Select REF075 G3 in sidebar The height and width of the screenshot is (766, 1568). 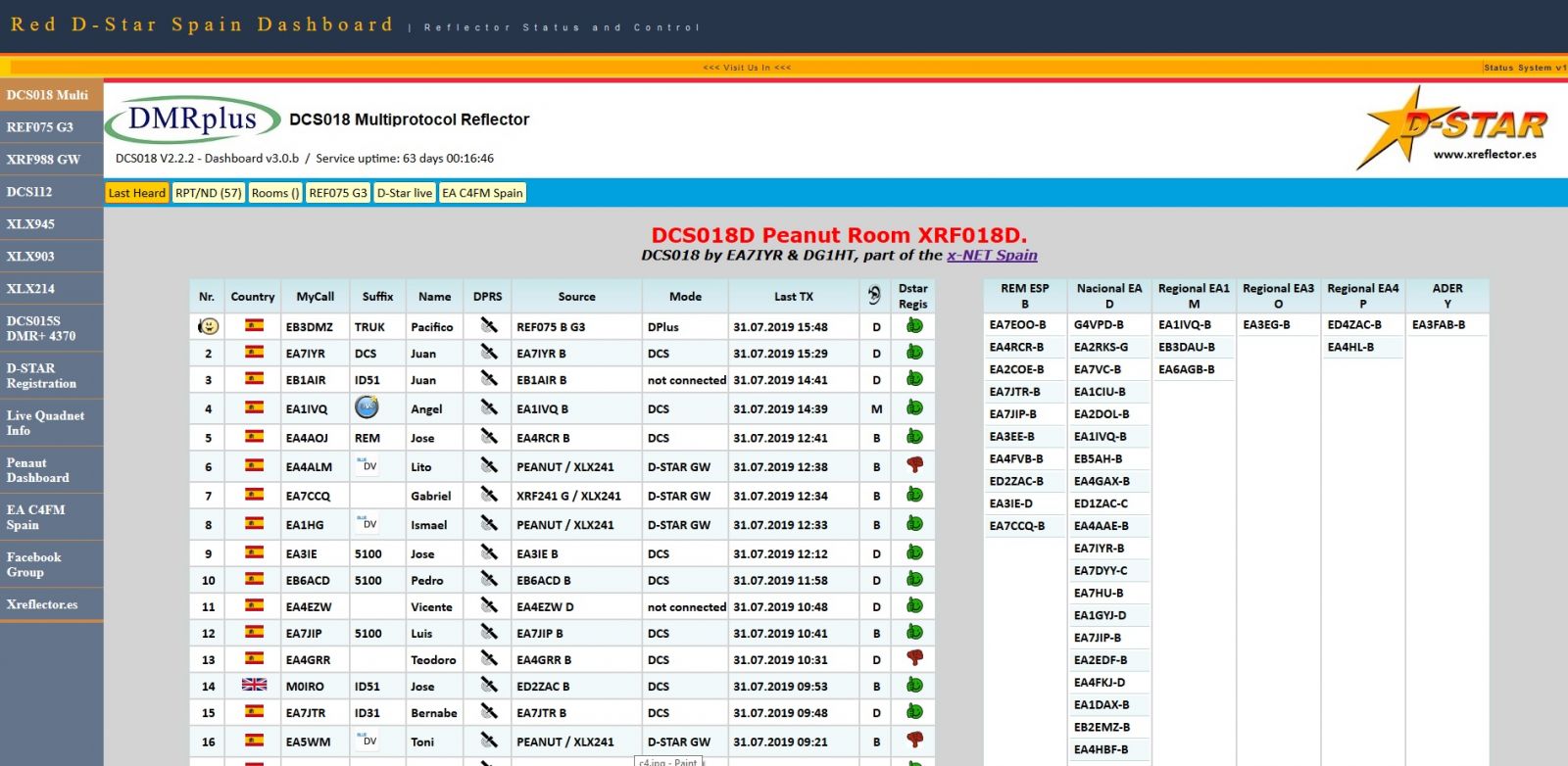click(x=51, y=127)
